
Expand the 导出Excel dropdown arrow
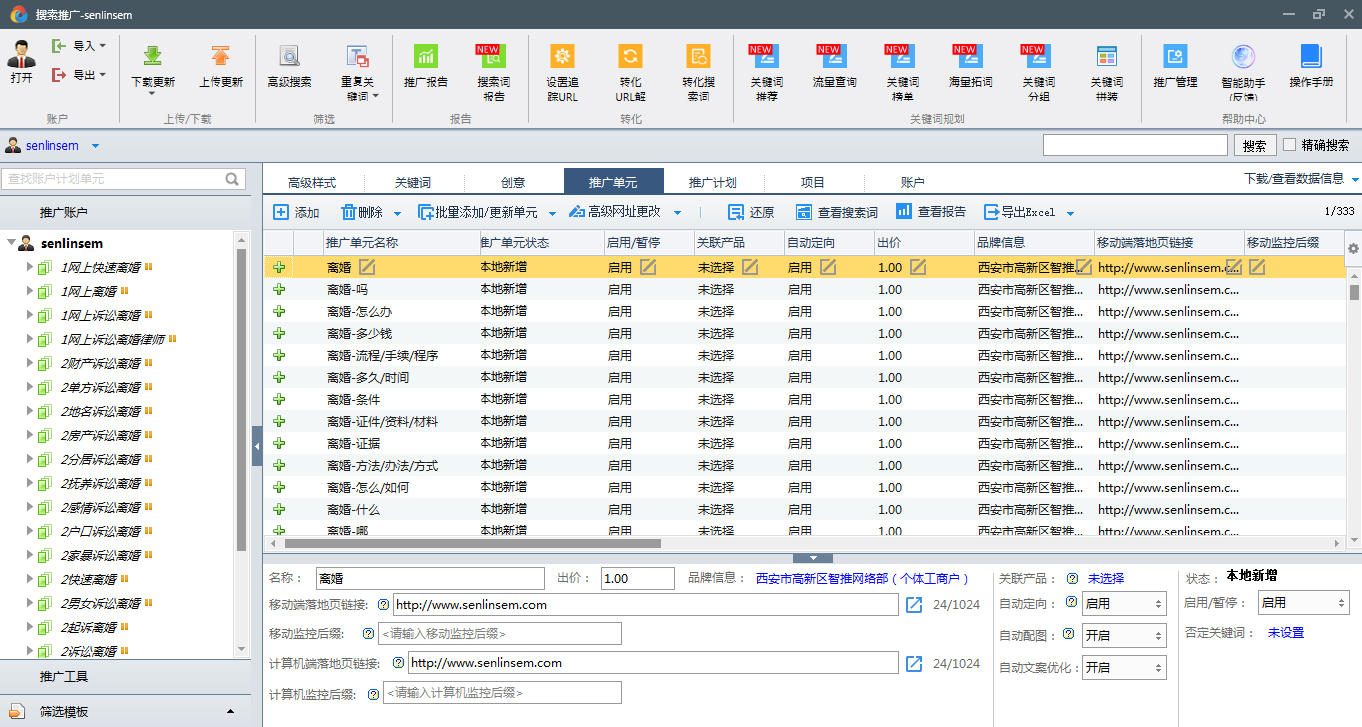pyautogui.click(x=1070, y=213)
